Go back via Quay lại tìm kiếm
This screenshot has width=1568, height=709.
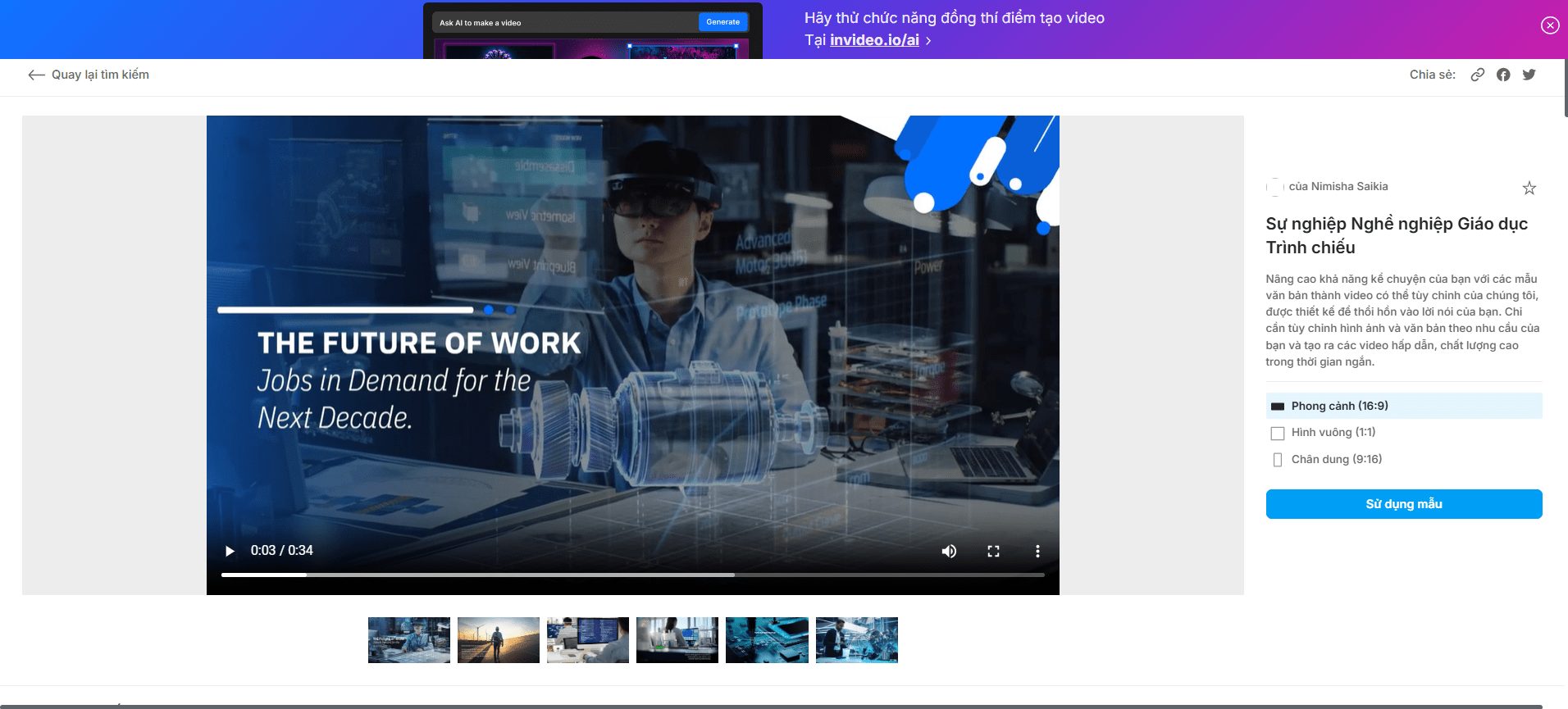point(89,75)
